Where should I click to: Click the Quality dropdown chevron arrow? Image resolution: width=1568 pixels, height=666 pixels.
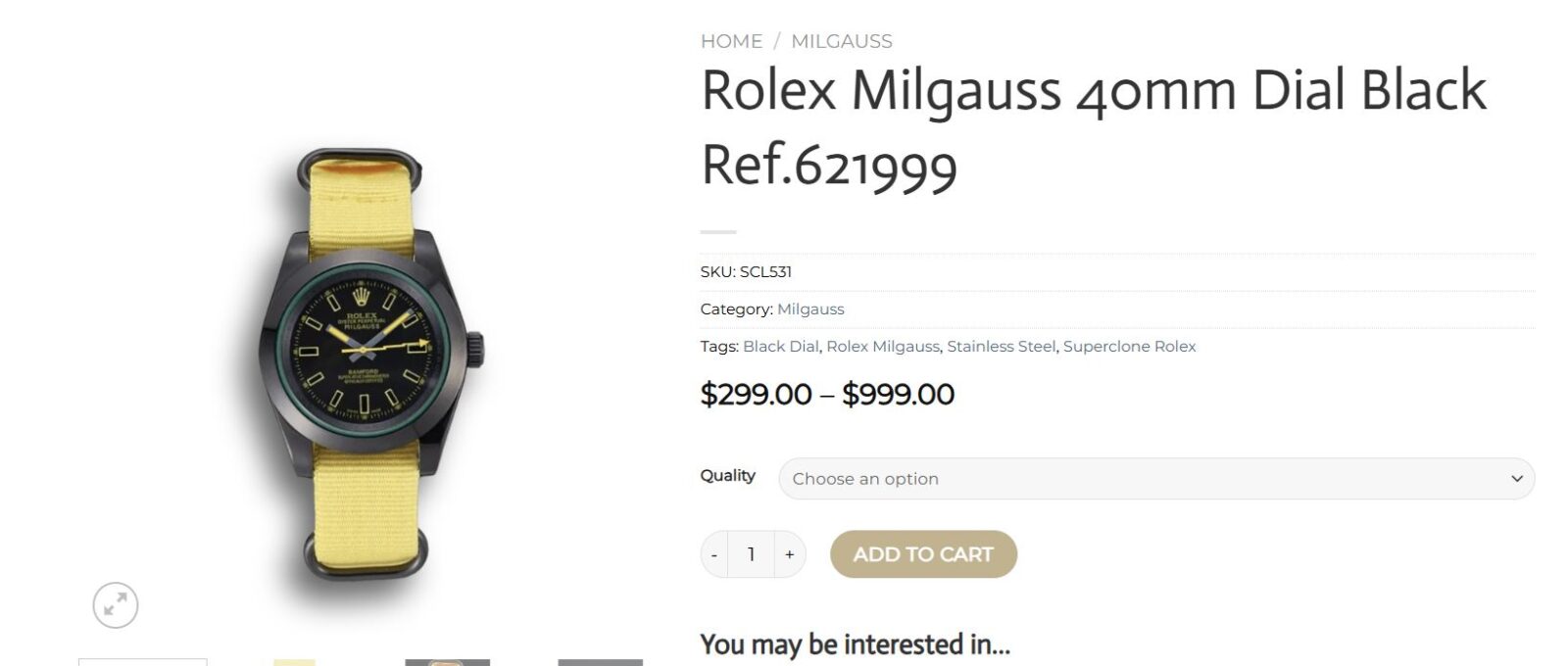click(1516, 479)
